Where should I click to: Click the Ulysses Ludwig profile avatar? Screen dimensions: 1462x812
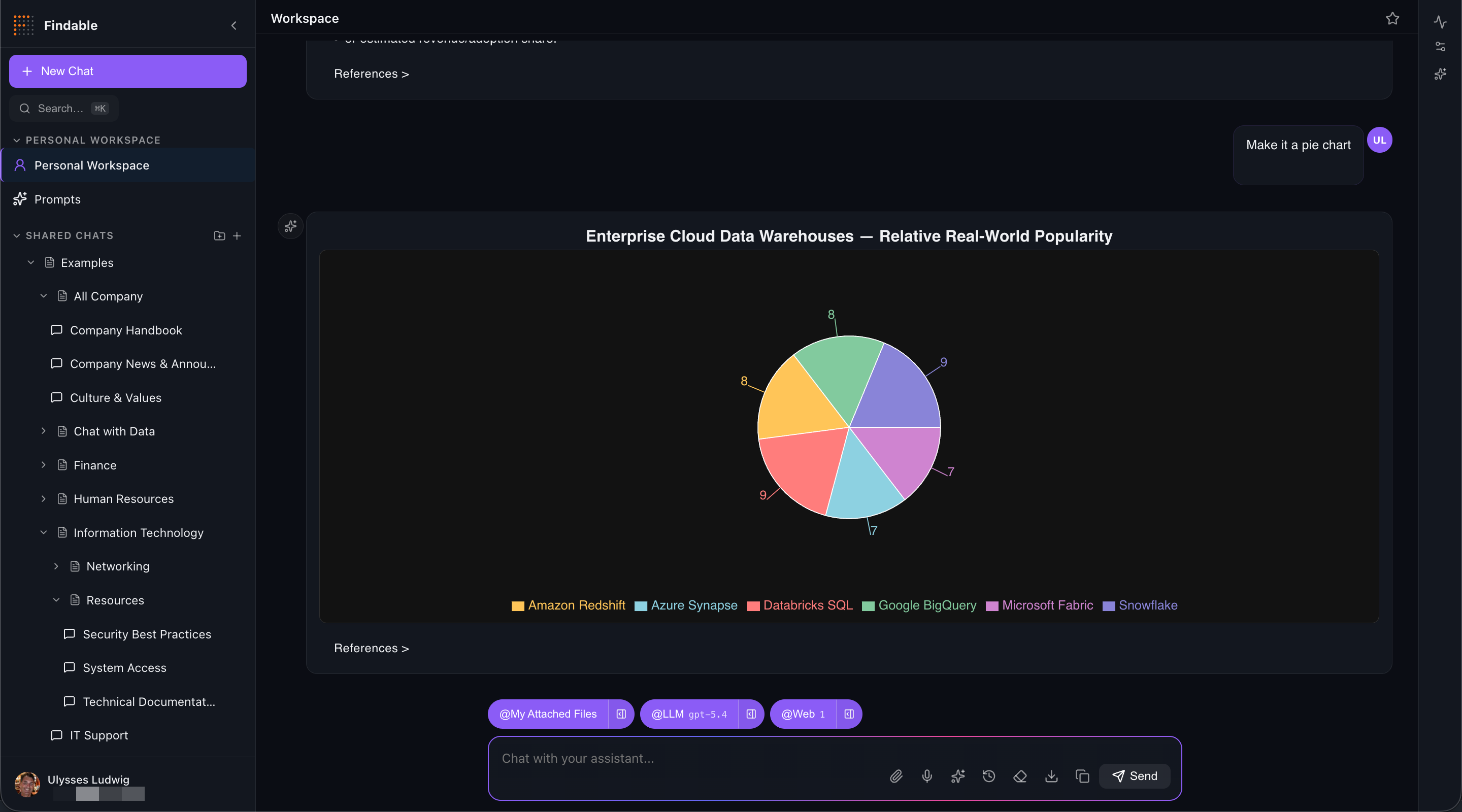click(27, 785)
